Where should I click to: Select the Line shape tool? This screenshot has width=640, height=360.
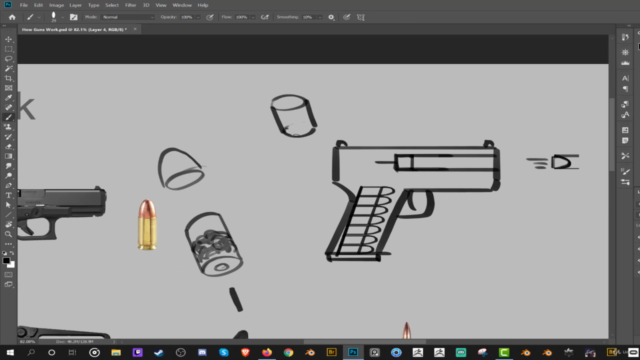[8, 215]
